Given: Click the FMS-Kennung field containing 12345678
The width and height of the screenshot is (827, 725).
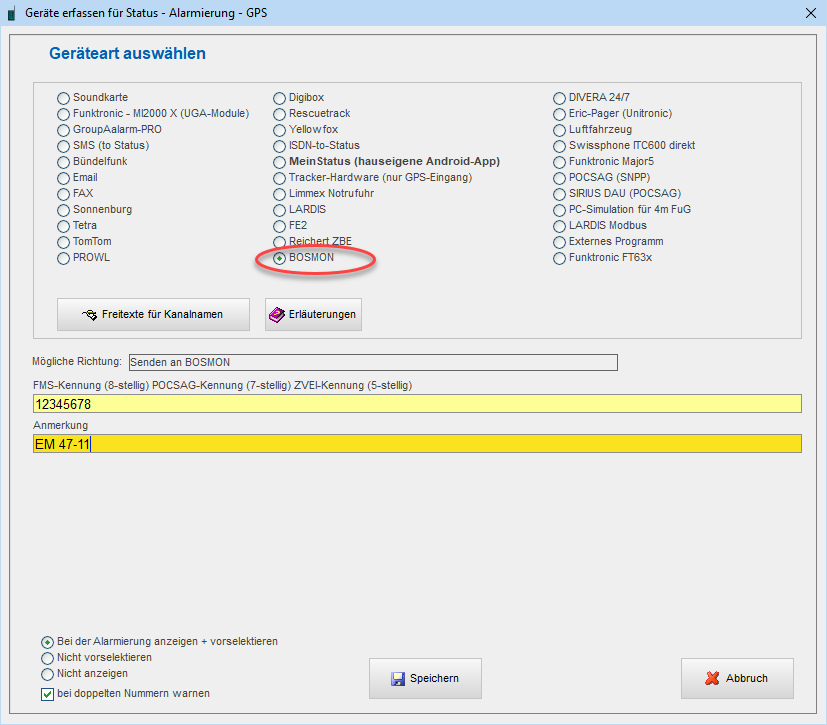Looking at the screenshot, I should (416, 404).
